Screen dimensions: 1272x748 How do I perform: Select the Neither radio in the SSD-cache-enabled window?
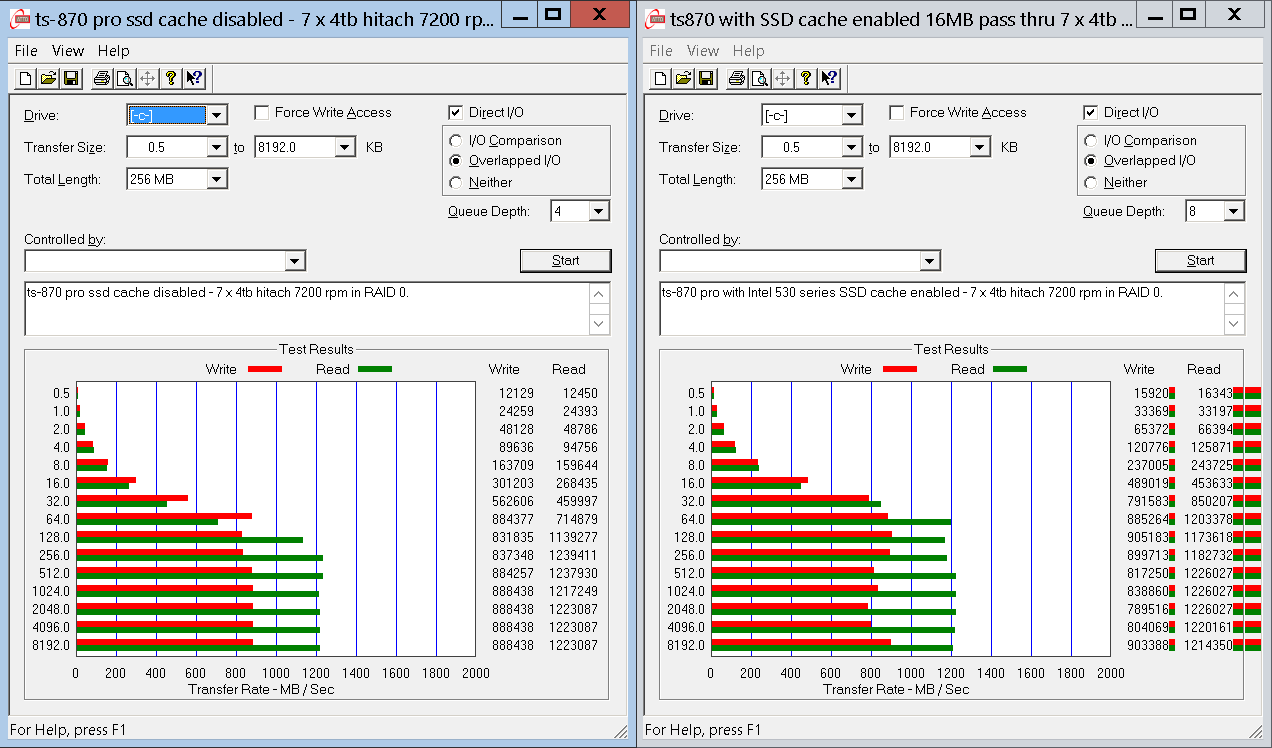click(1091, 183)
